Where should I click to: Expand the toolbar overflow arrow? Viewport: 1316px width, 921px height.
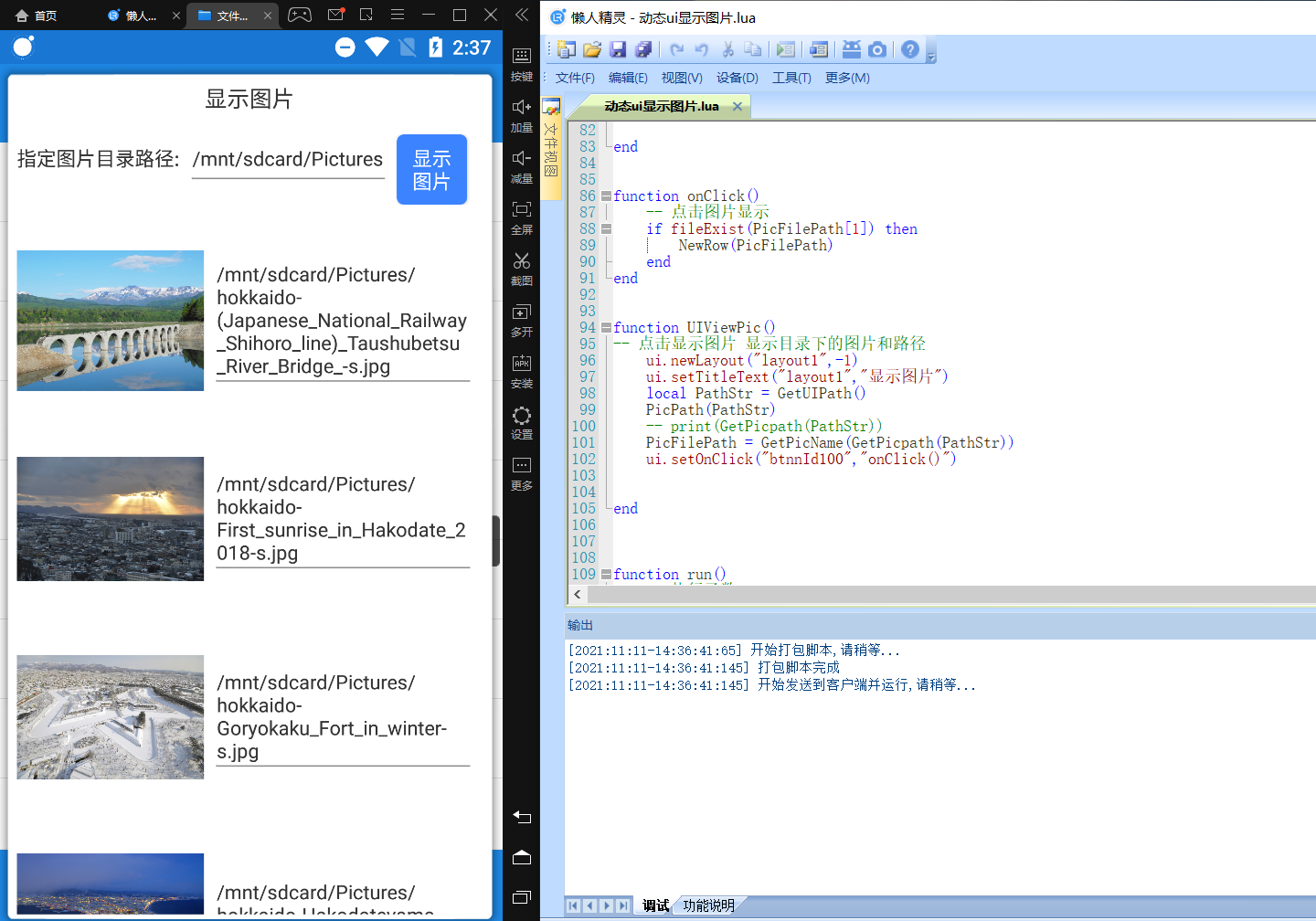click(x=931, y=57)
